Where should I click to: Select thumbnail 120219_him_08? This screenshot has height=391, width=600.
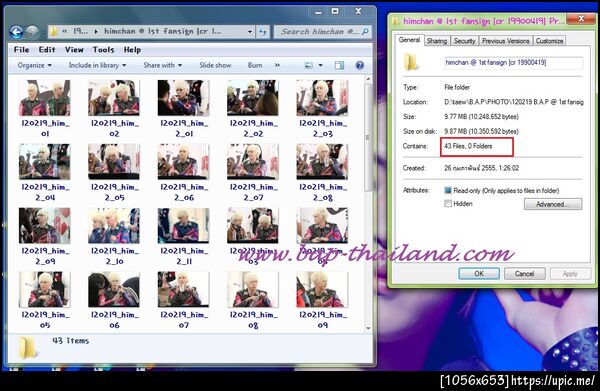coord(253,290)
